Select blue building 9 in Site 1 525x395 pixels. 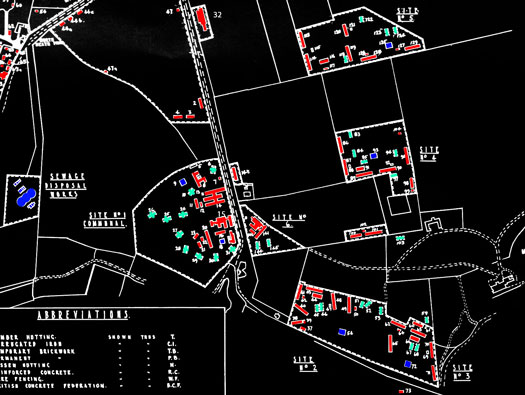[x=182, y=182]
